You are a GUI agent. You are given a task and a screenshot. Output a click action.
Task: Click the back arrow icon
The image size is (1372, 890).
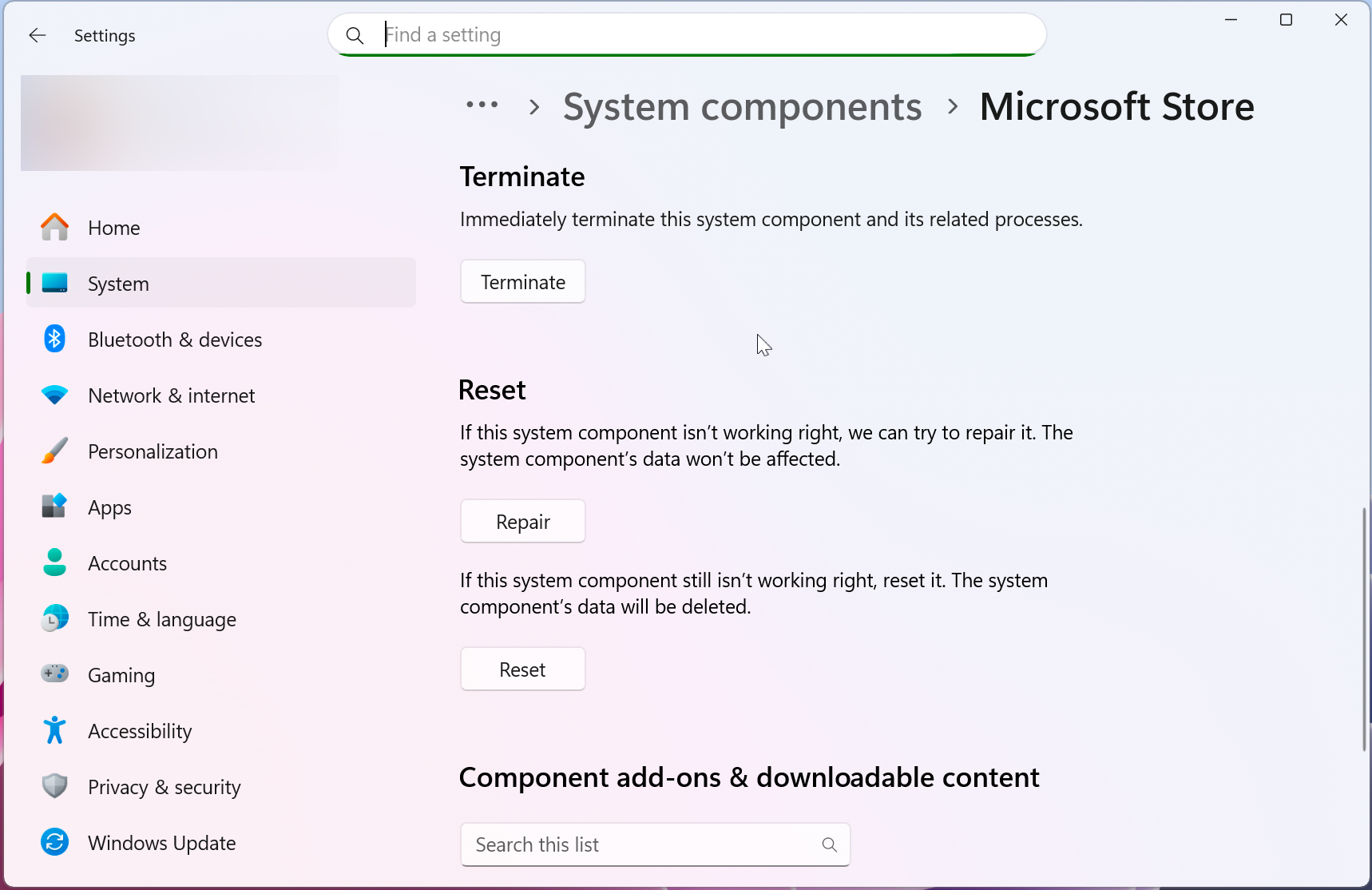point(37,35)
